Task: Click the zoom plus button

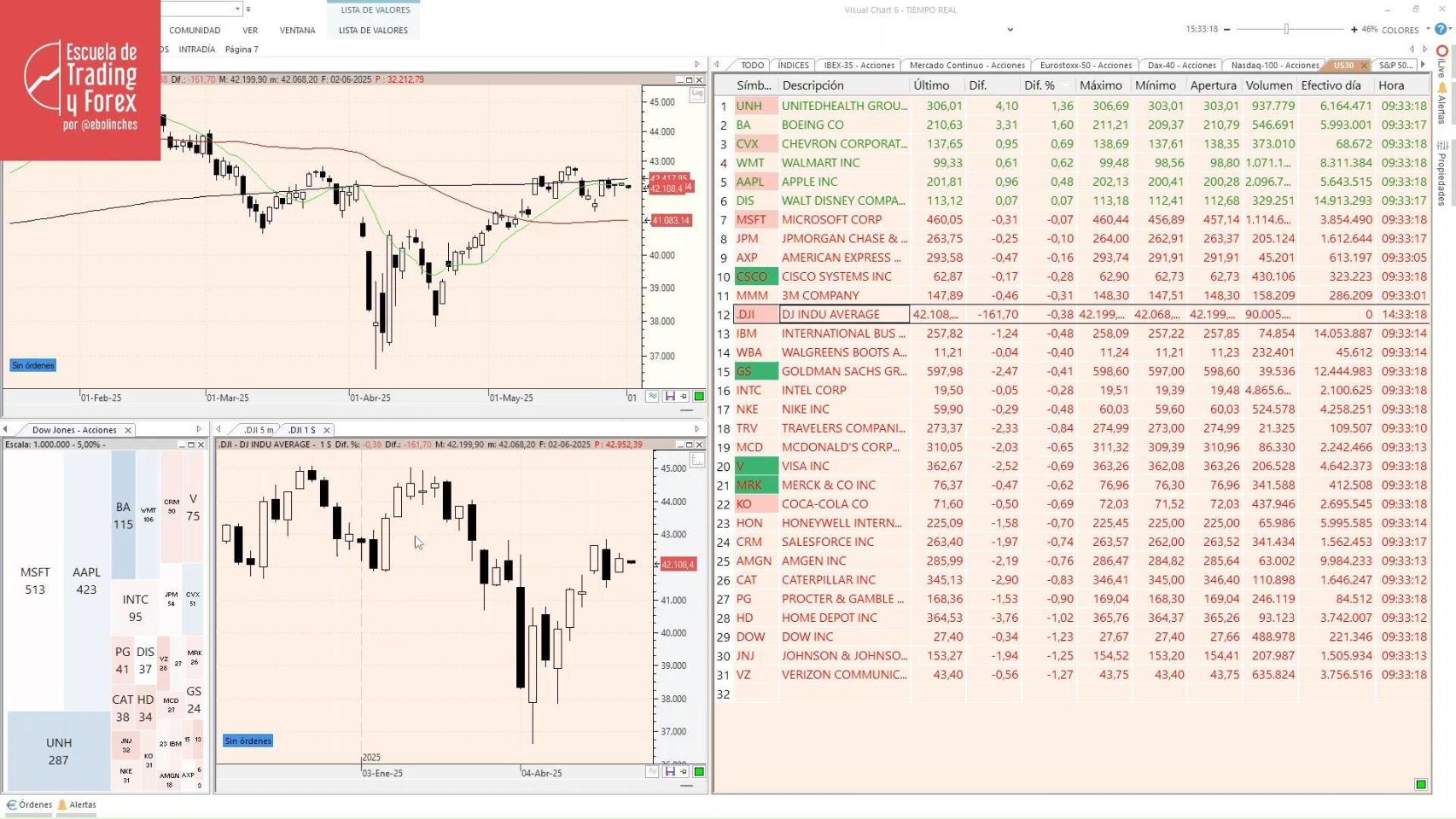Action: pos(1355,28)
